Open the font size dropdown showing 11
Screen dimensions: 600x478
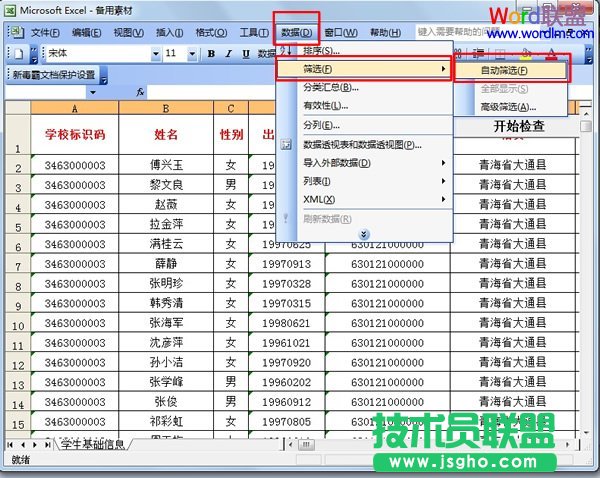click(195, 53)
